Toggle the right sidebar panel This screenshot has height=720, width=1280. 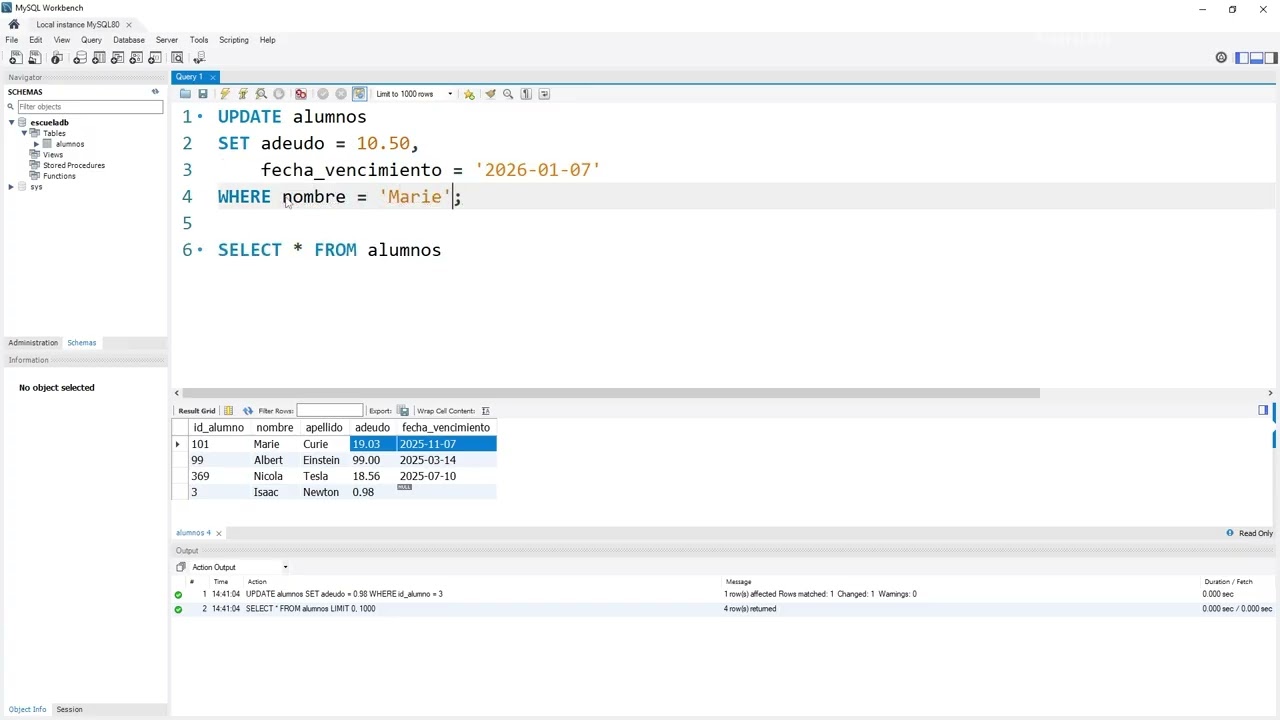1270,58
